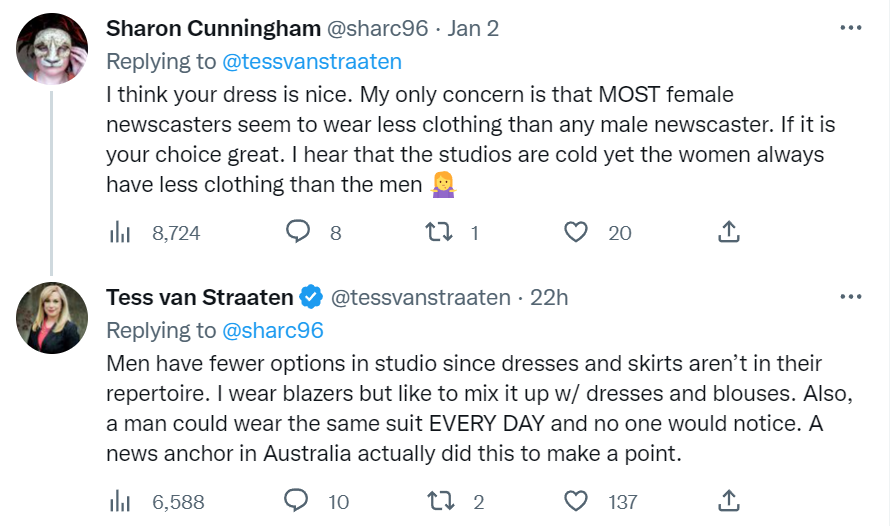The height and width of the screenshot is (526, 891).
Task: Reply to Sharon Cunningham's tweet
Action: 298,232
